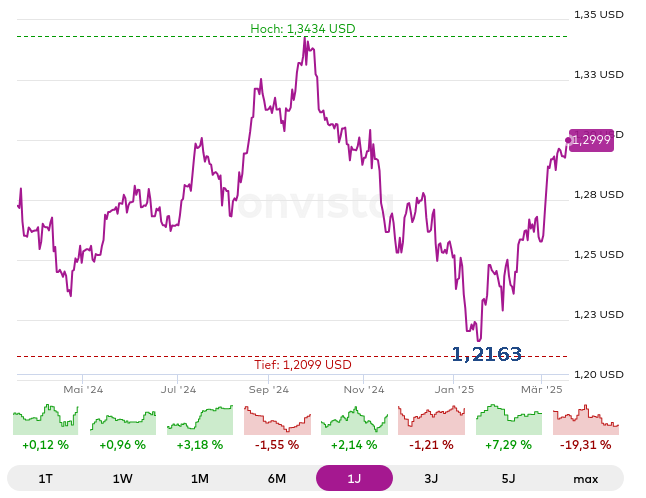The width and height of the screenshot is (646, 498).
Task: Click the mini chart showing +0,12 %
Action: point(45,420)
